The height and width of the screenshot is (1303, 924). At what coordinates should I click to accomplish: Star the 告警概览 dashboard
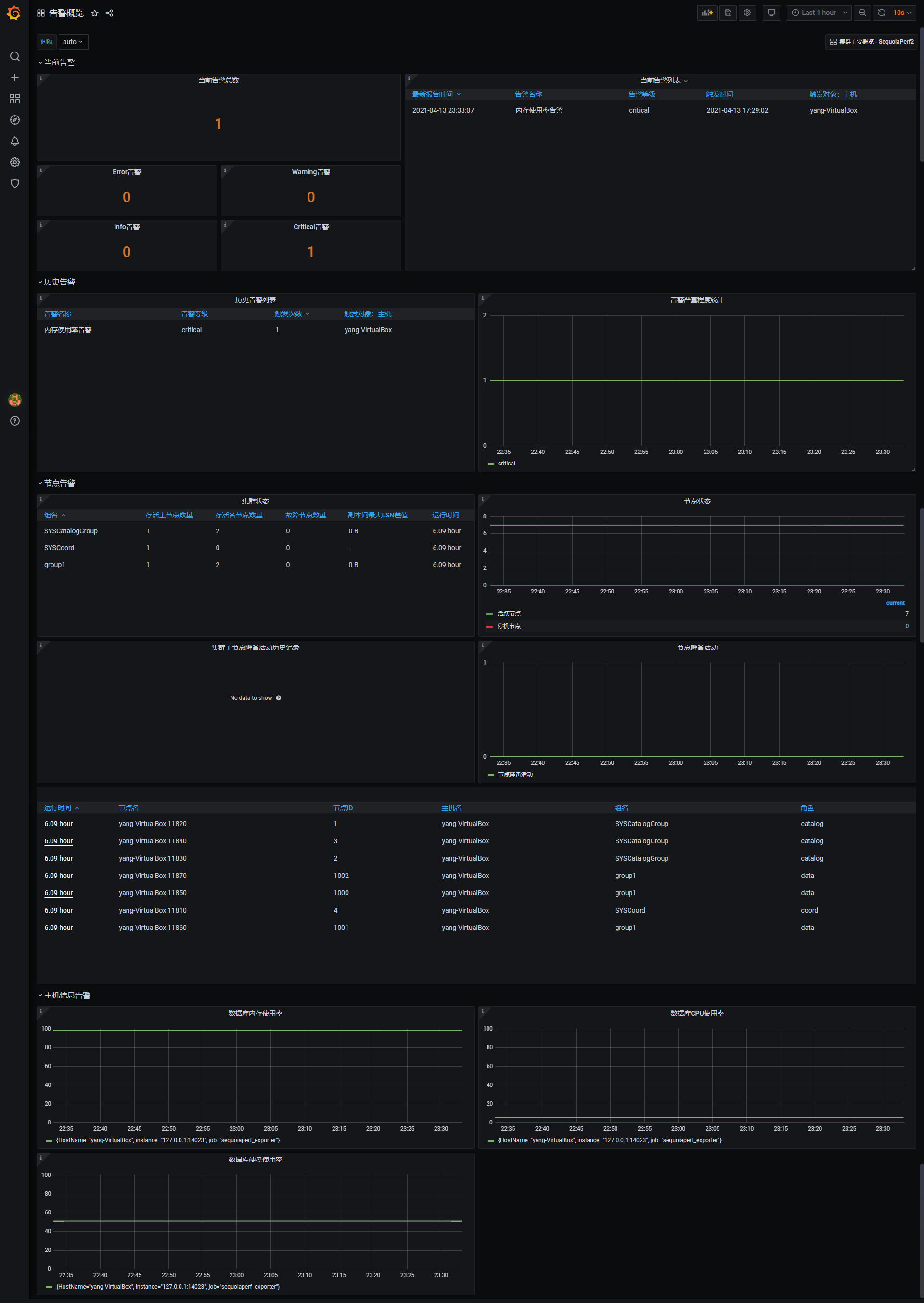95,13
